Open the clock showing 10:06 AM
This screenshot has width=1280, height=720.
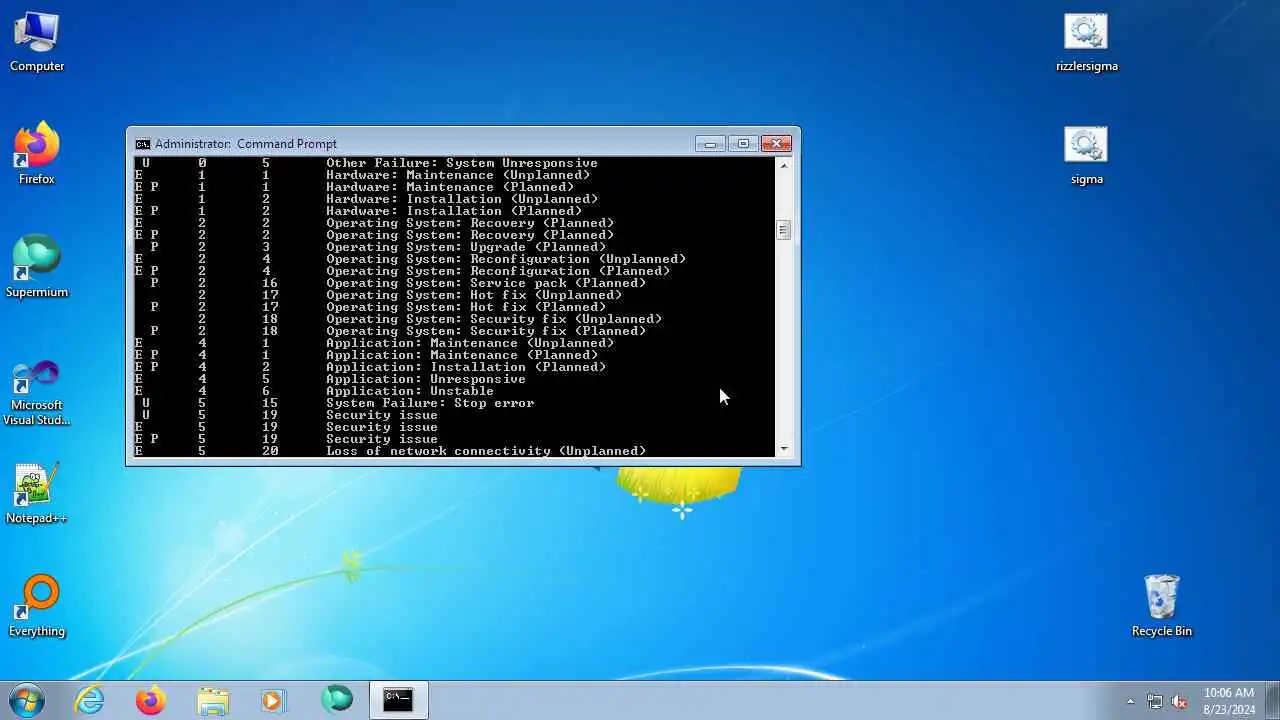click(1229, 701)
